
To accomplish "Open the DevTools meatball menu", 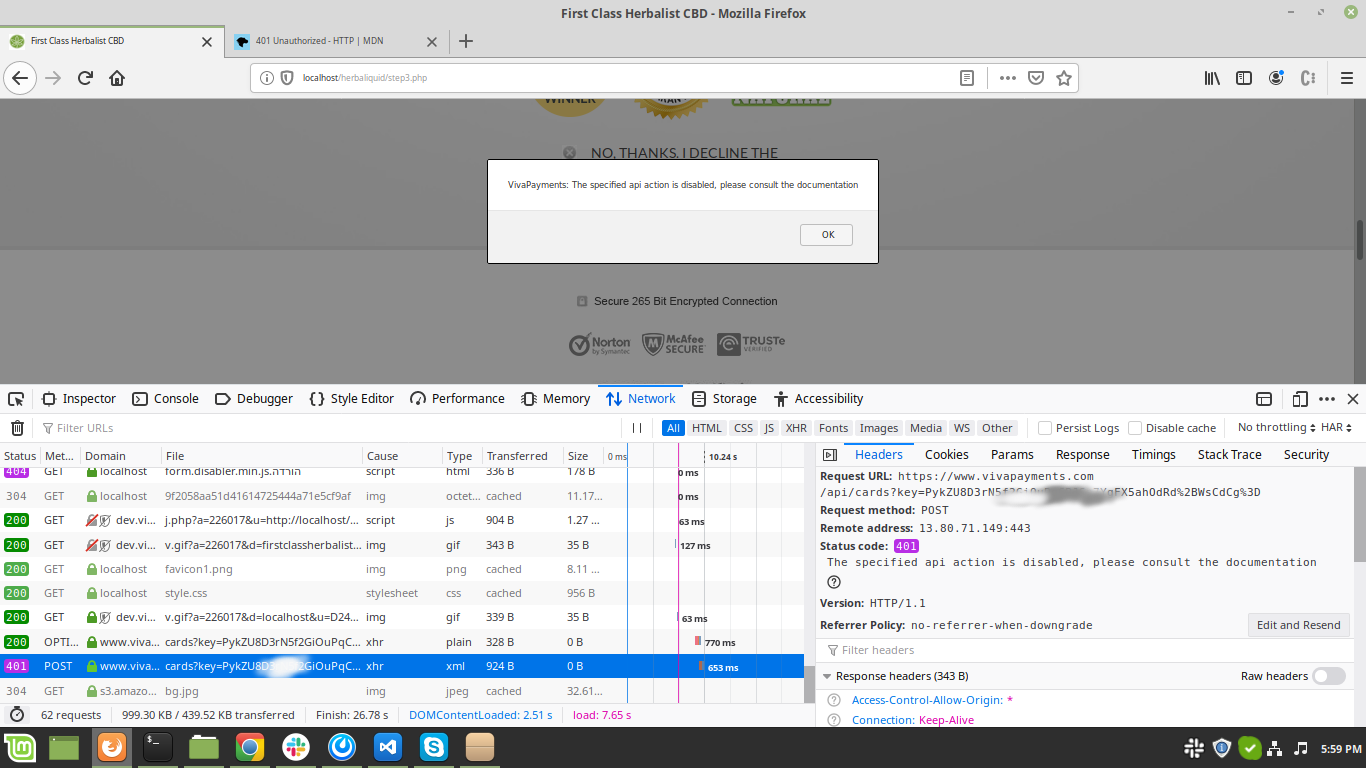I will click(1326, 398).
